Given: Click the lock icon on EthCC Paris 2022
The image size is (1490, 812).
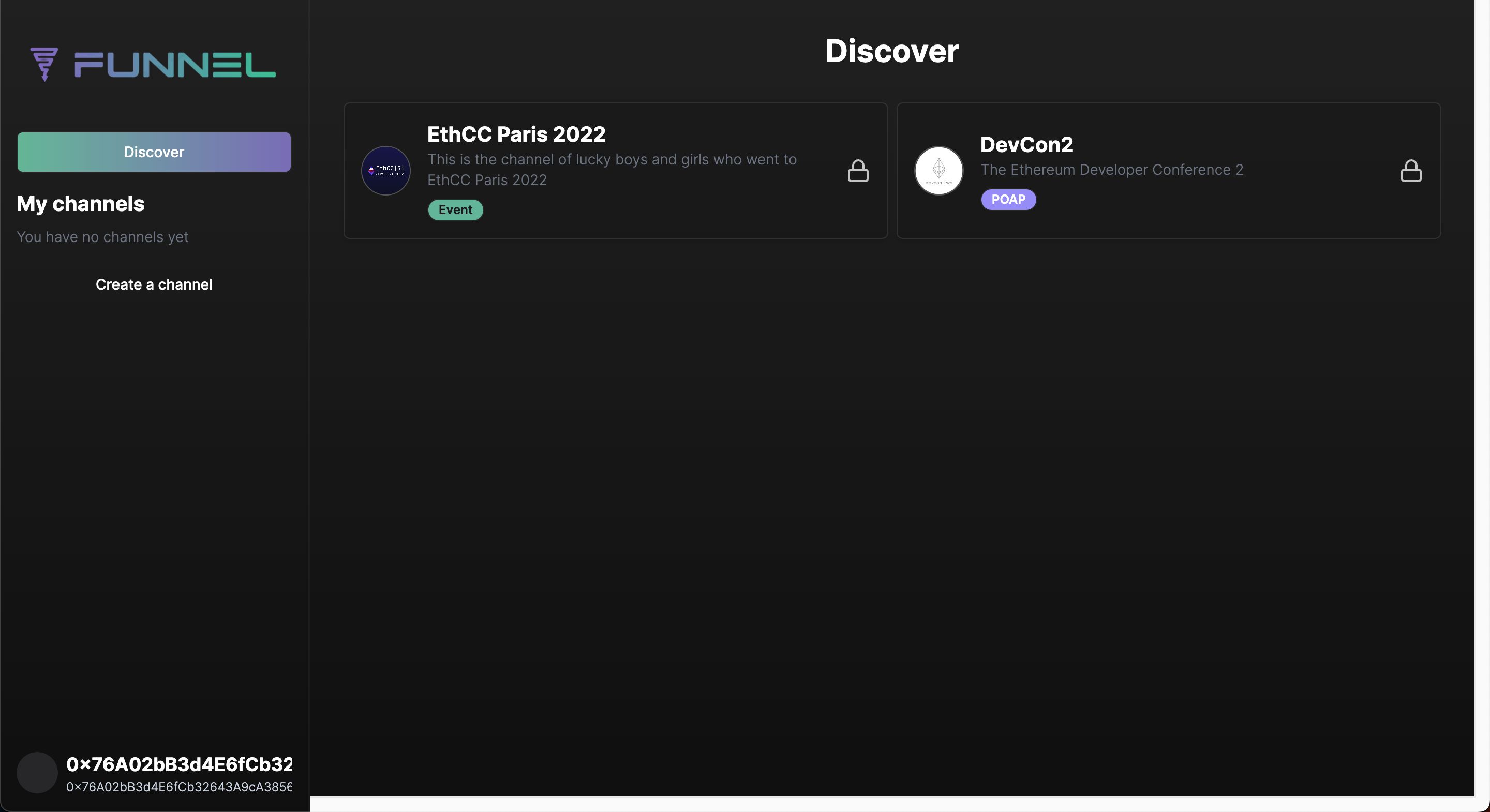Looking at the screenshot, I should click(x=858, y=171).
